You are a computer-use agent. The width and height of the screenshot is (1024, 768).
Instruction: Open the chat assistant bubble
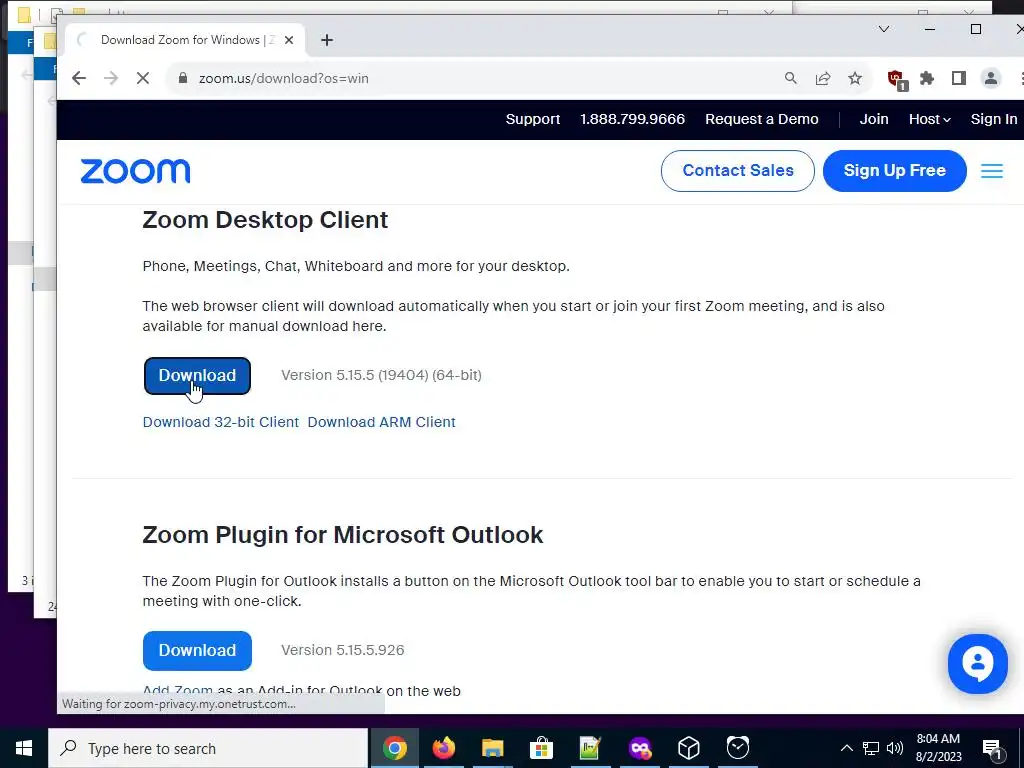(x=978, y=664)
